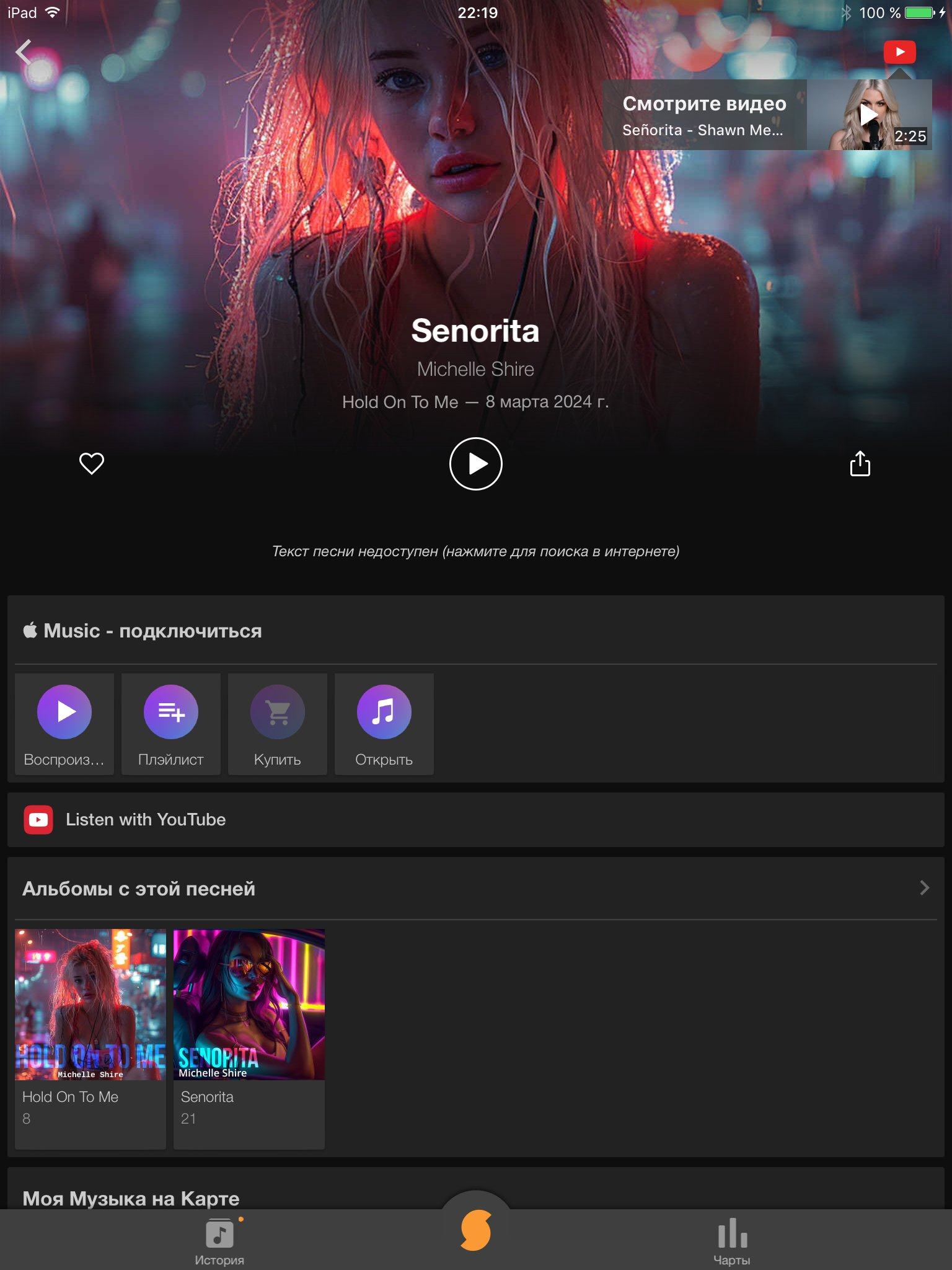Open the Hold On To Me album cover

pos(90,1005)
